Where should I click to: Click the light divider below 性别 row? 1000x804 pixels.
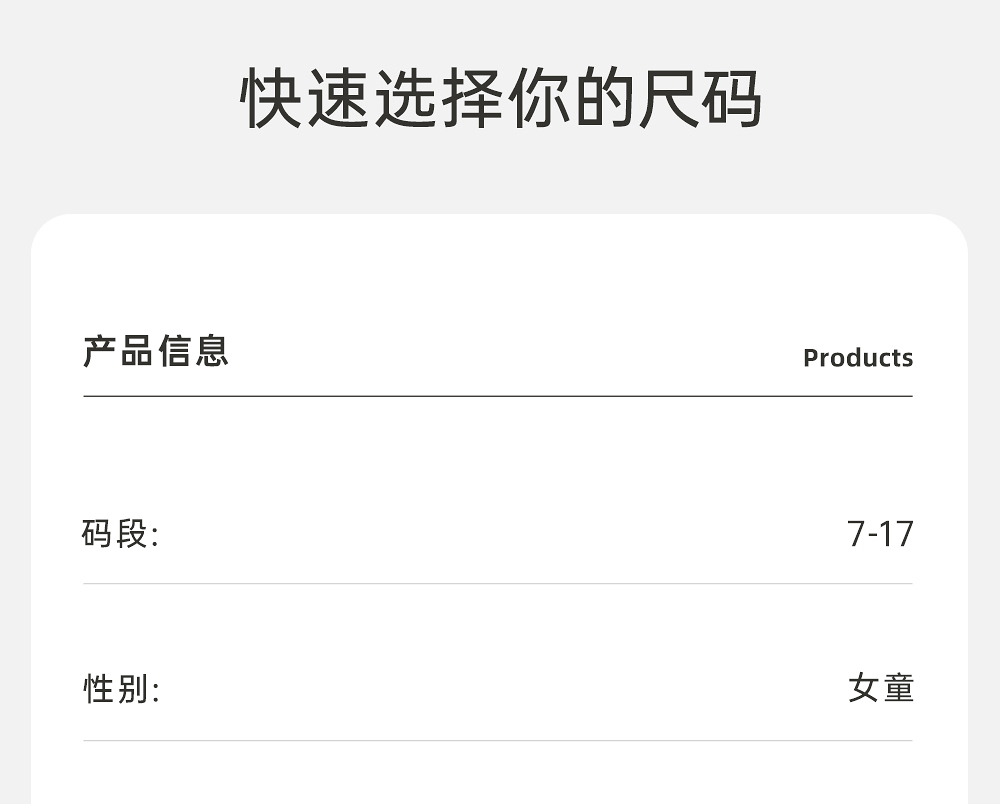498,740
